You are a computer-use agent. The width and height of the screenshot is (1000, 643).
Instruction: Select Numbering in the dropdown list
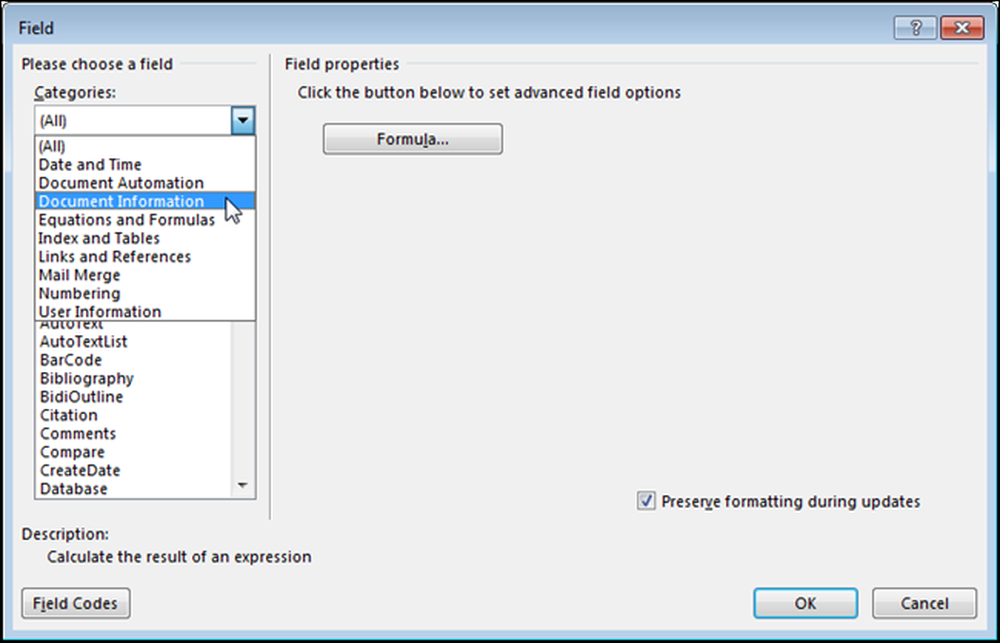(145, 294)
